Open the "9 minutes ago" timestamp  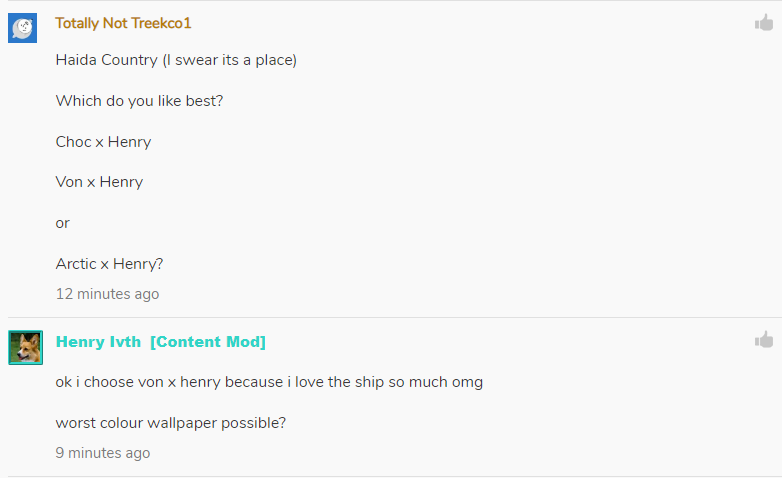pyautogui.click(x=103, y=453)
